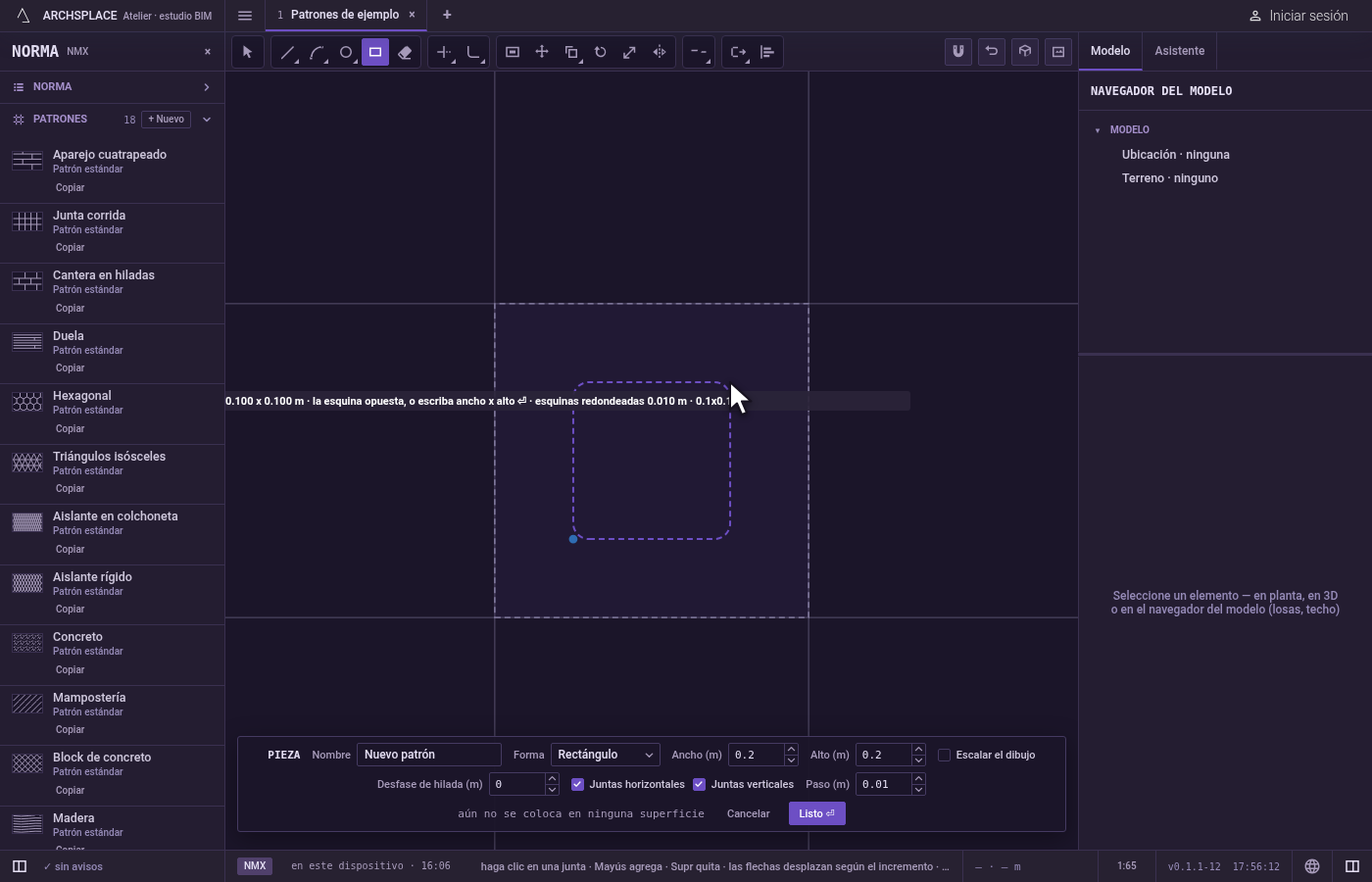This screenshot has width=1372, height=882.
Task: Click the globe language icon
Action: [x=1312, y=866]
